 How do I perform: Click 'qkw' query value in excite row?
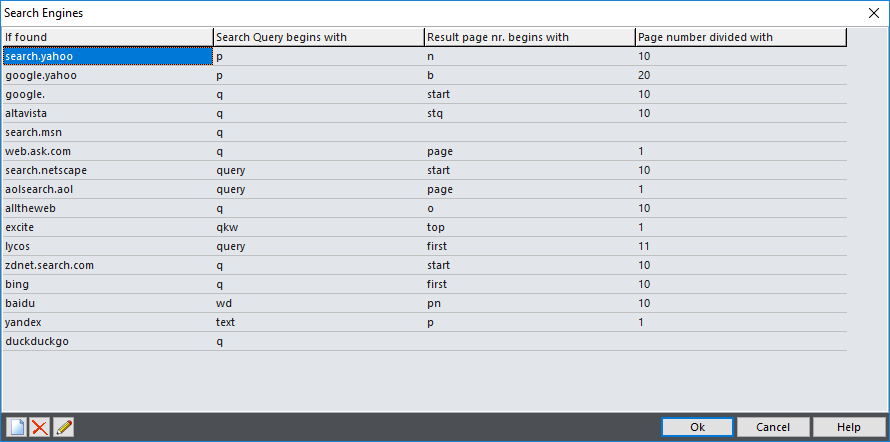click(226, 228)
